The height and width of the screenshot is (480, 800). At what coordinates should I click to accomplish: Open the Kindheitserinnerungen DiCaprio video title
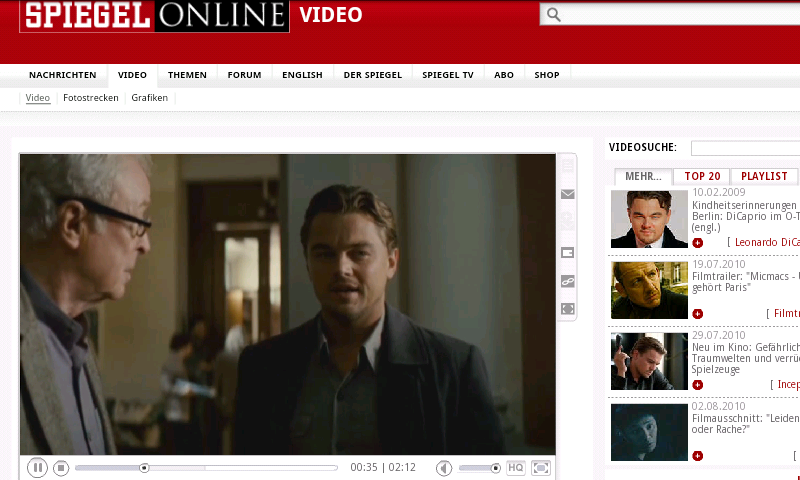pos(745,216)
